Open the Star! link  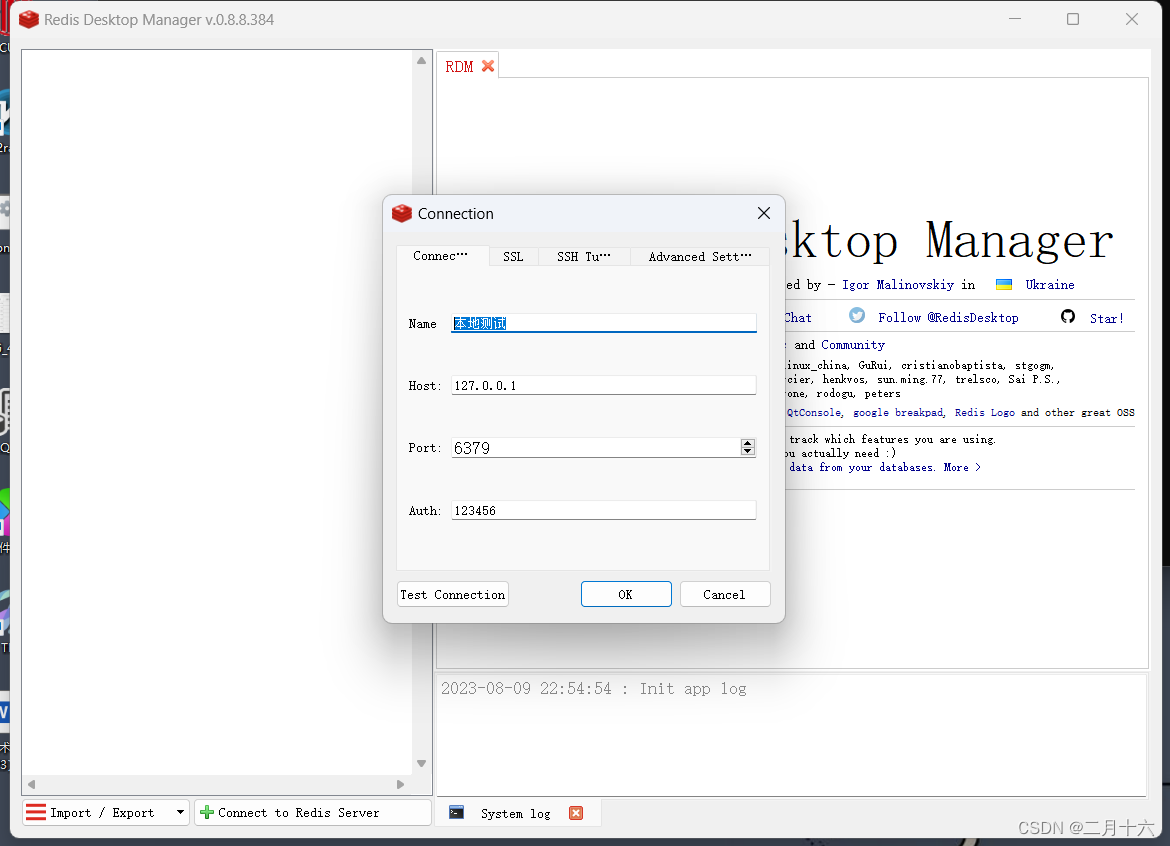[x=1107, y=319]
